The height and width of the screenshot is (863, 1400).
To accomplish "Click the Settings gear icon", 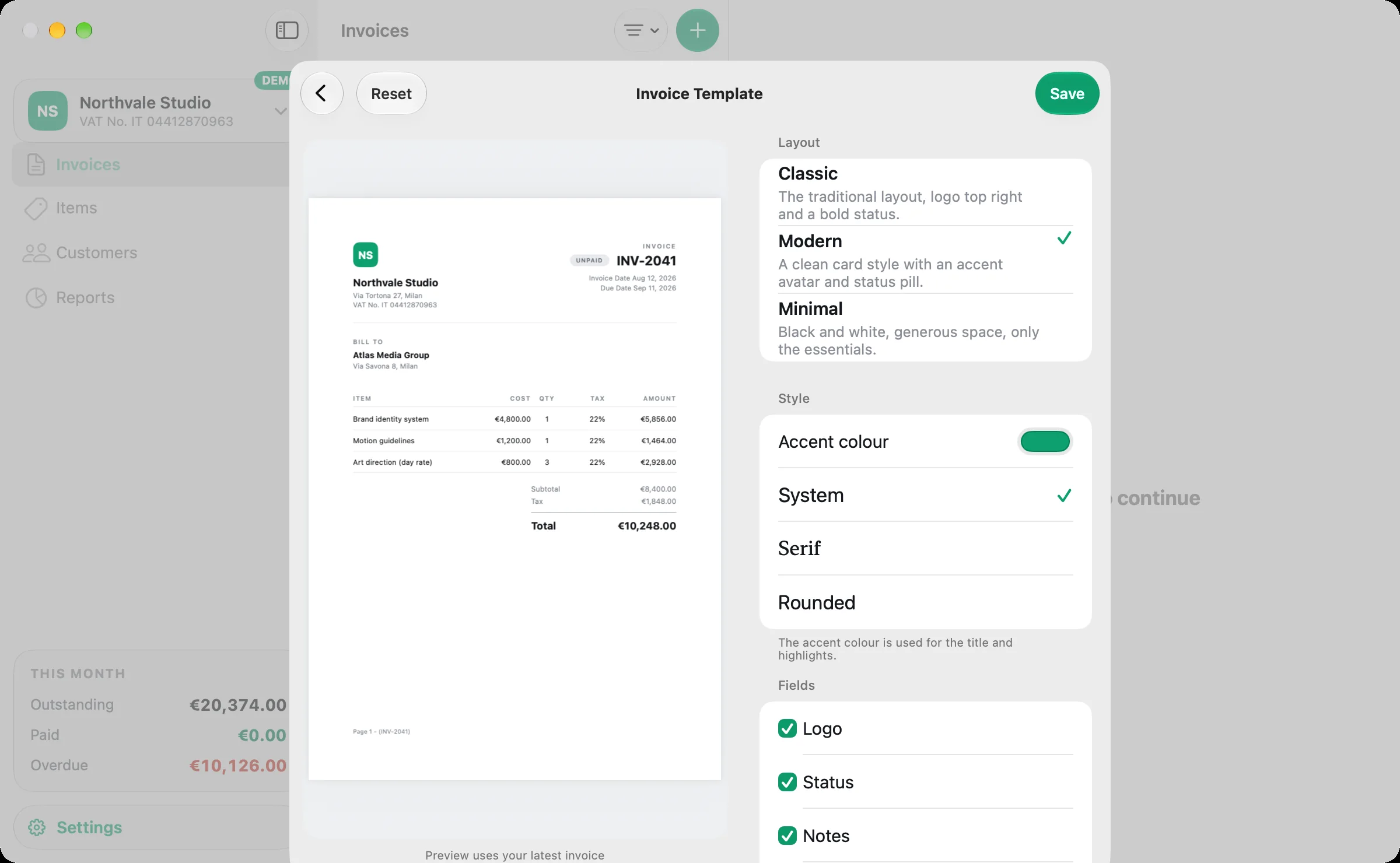I will coord(37,827).
